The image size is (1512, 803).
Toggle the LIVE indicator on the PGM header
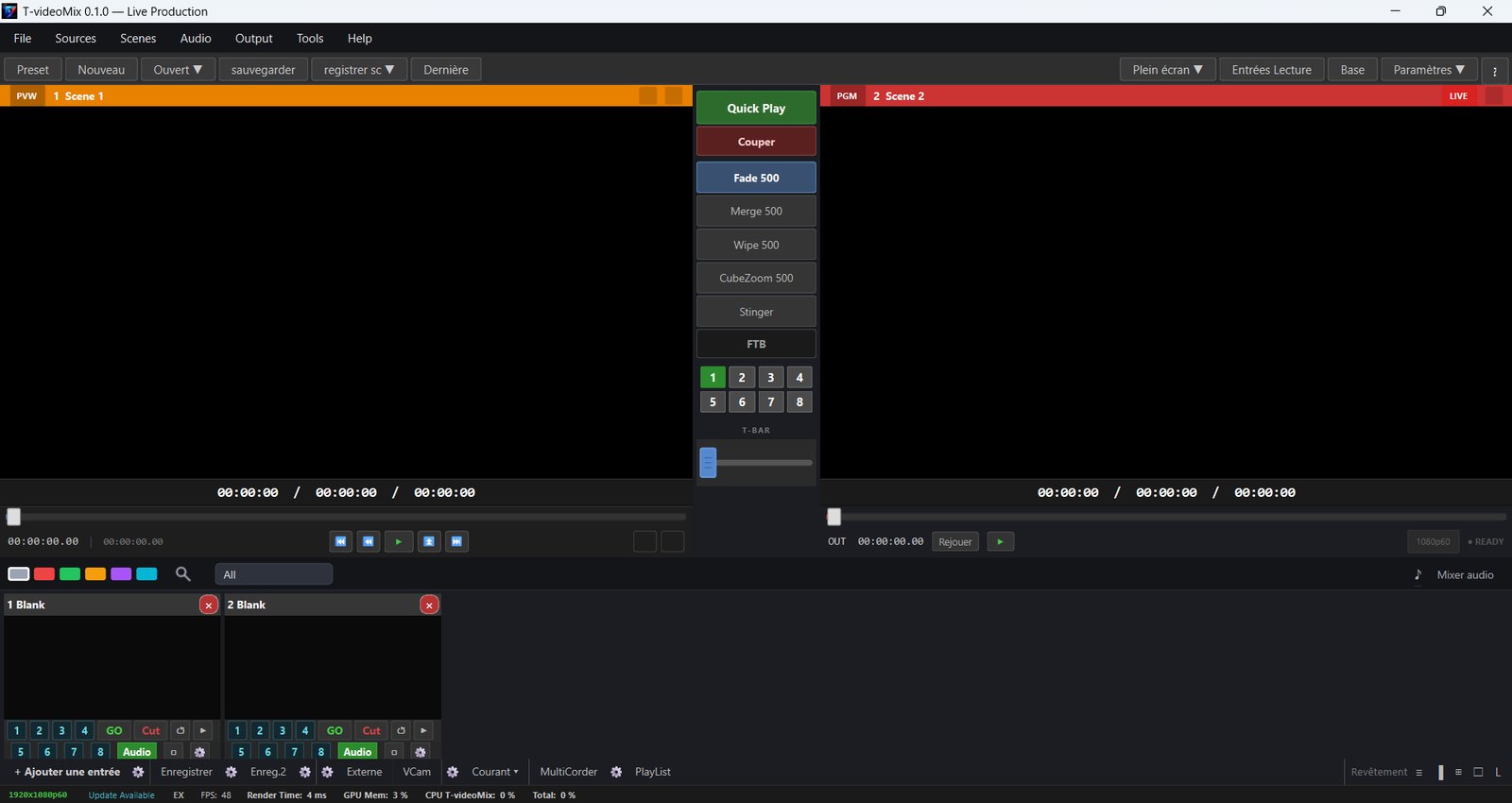coord(1458,95)
